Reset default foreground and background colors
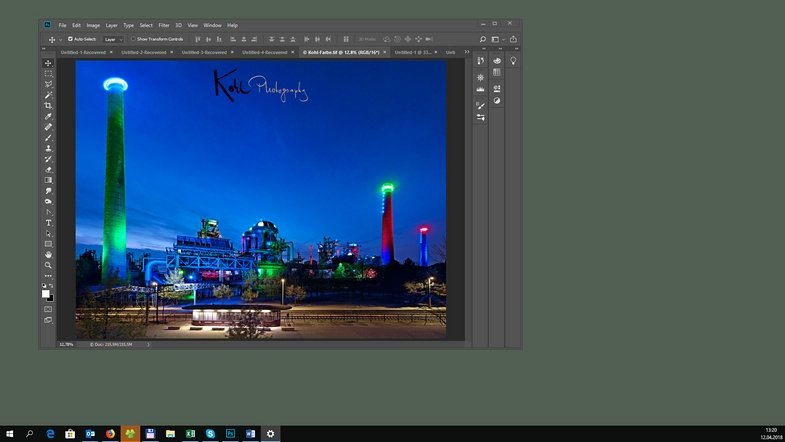 coord(44,286)
